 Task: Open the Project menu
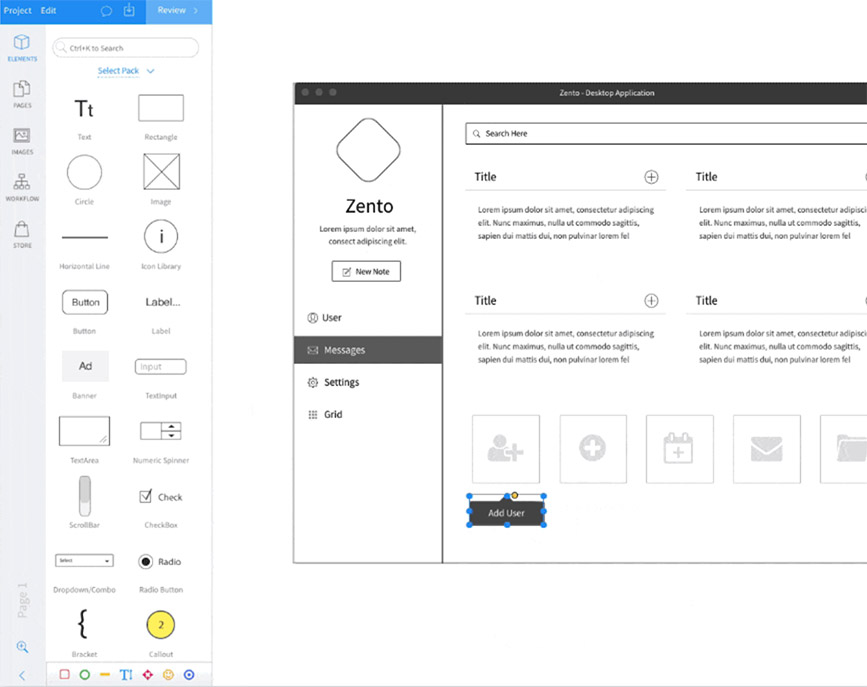point(17,11)
